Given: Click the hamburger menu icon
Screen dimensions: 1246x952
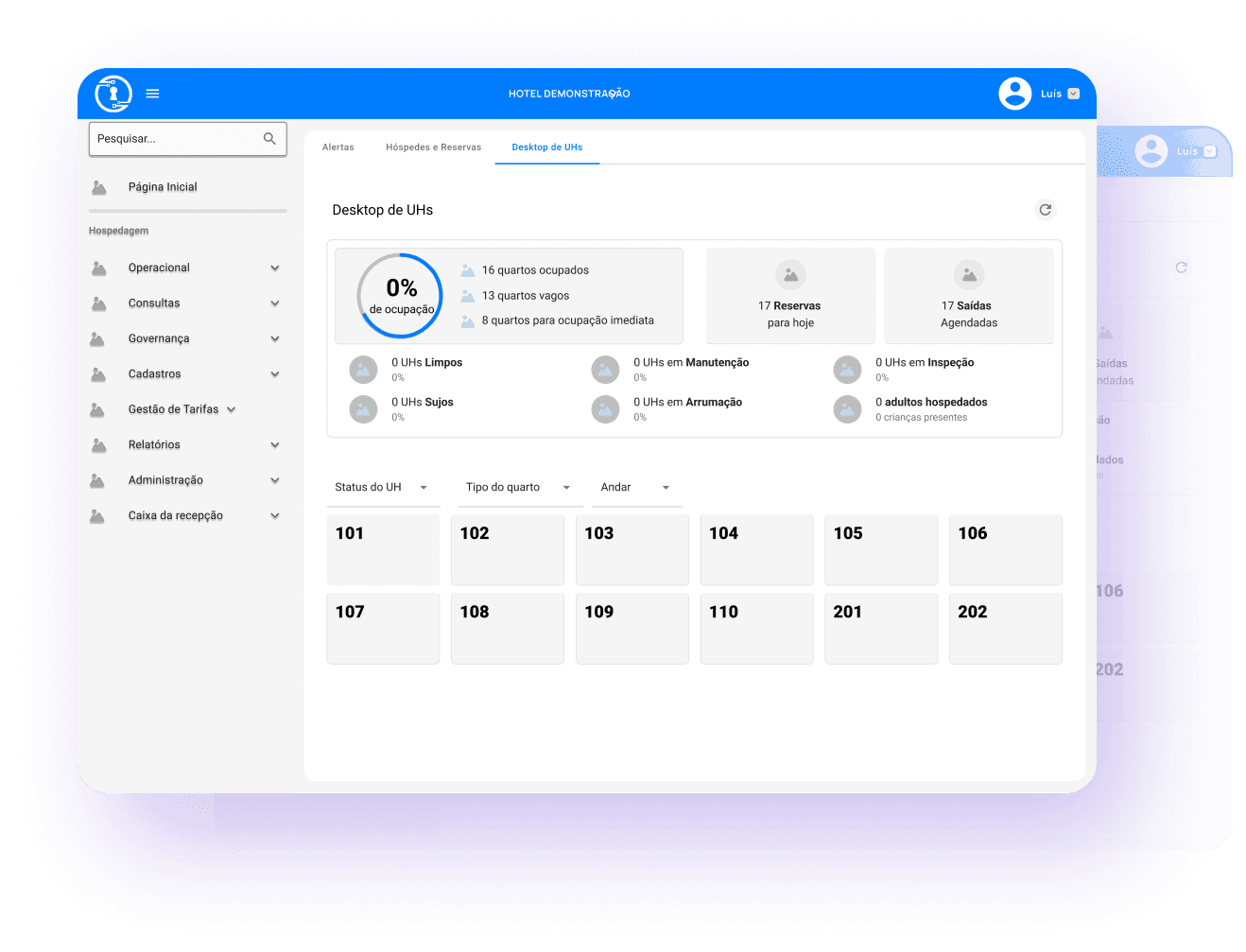Looking at the screenshot, I should coord(152,94).
